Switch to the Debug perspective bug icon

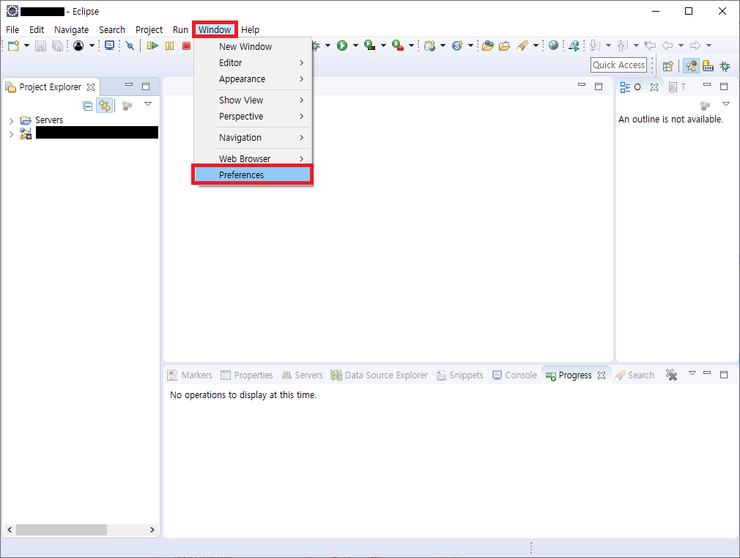724,66
